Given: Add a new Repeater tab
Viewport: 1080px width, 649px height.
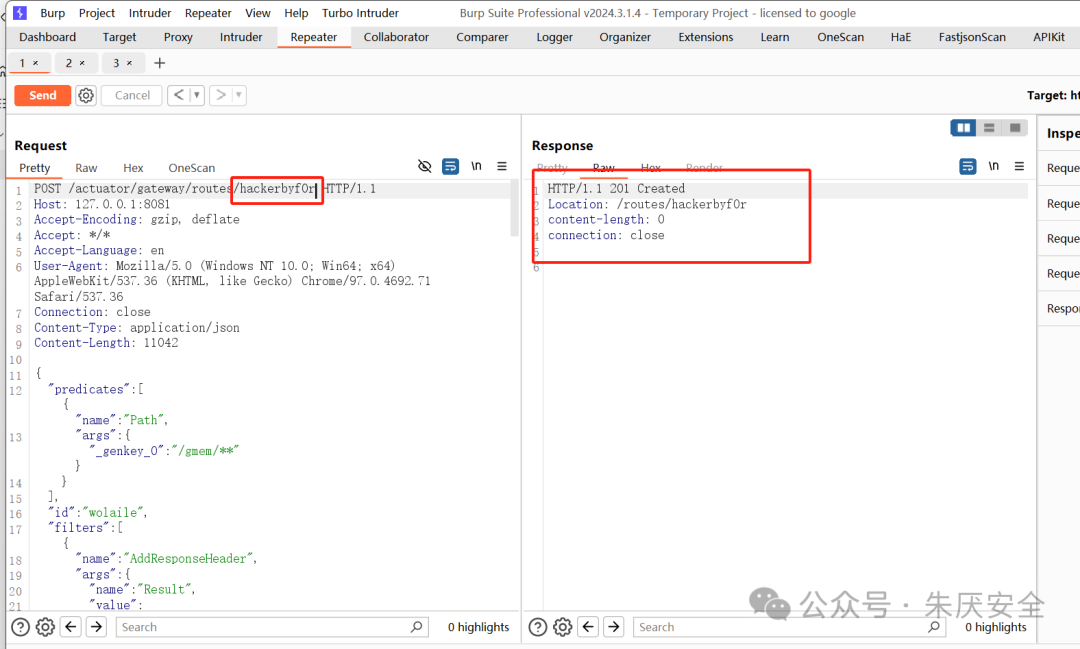Looking at the screenshot, I should 160,63.
